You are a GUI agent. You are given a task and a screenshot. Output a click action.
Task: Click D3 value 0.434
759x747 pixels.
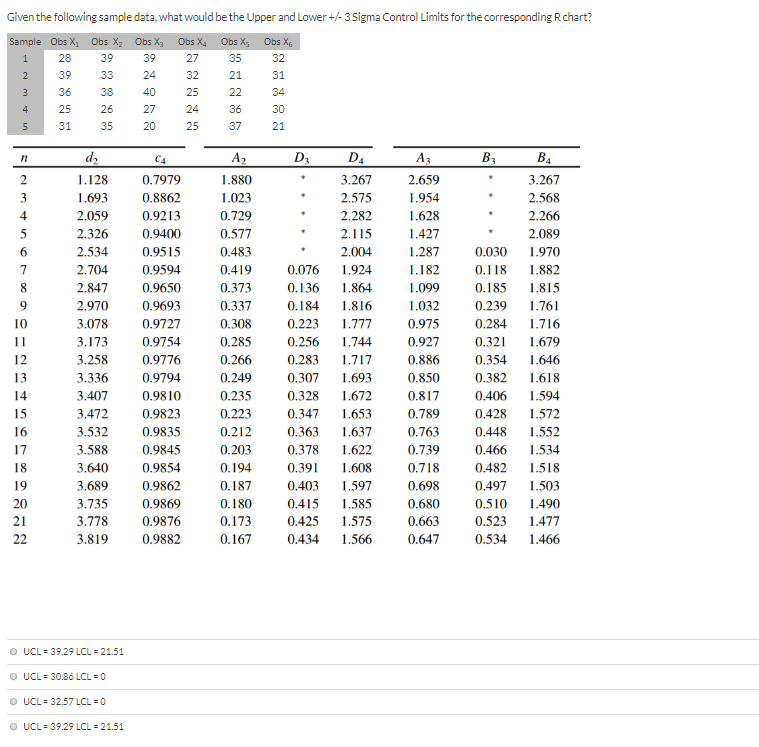coord(304,539)
